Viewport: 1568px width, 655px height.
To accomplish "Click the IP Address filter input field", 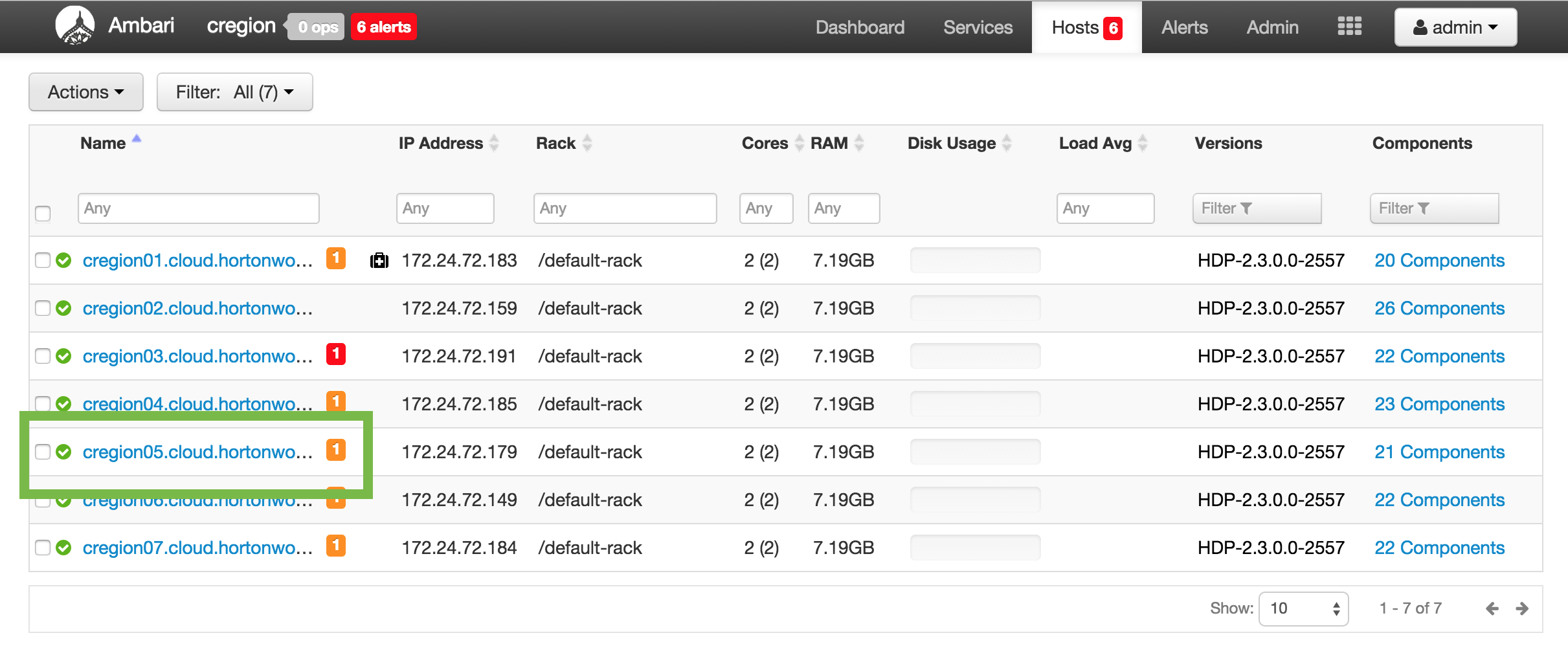I will pyautogui.click(x=445, y=208).
